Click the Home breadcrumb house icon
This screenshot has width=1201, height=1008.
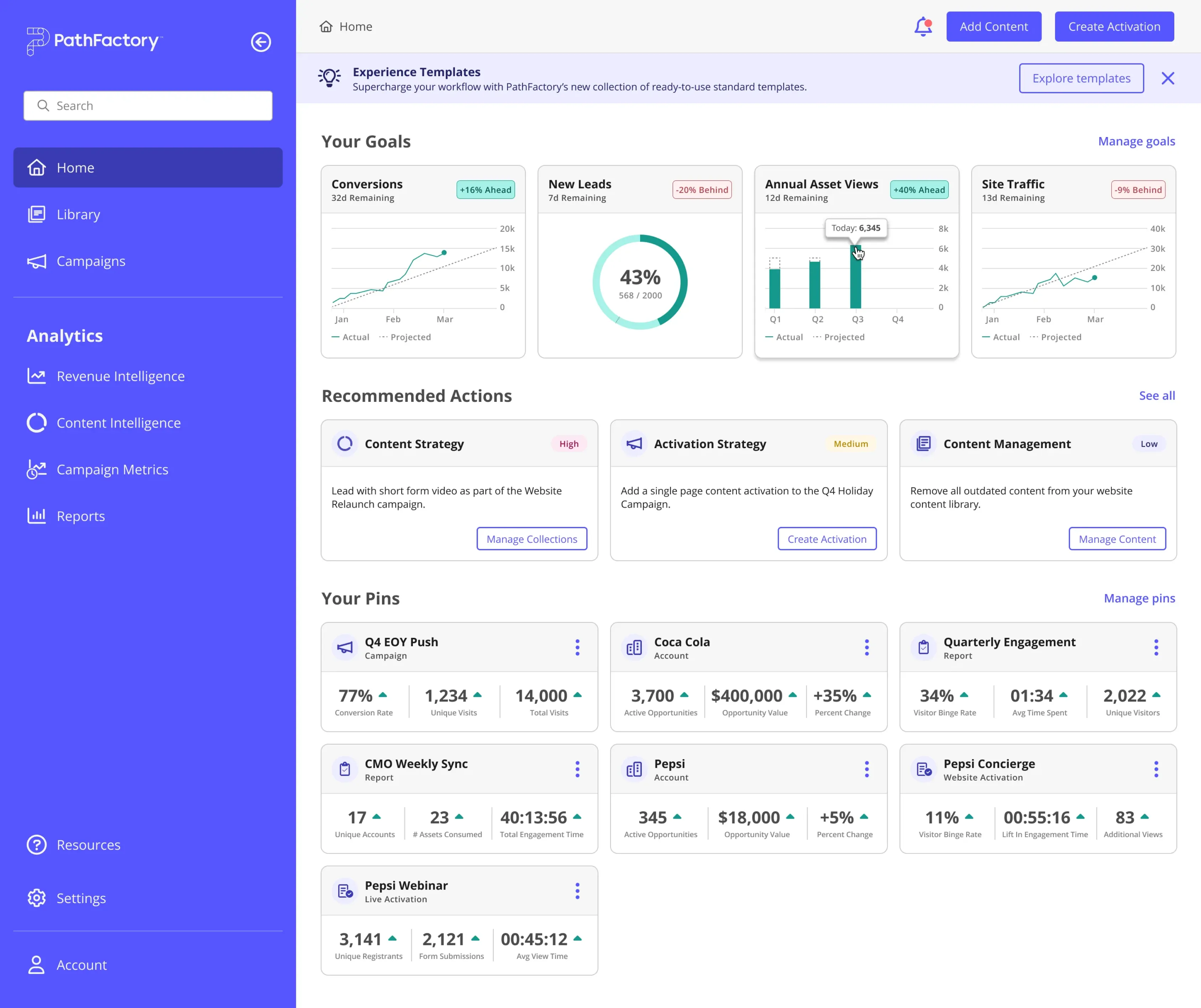(x=326, y=26)
